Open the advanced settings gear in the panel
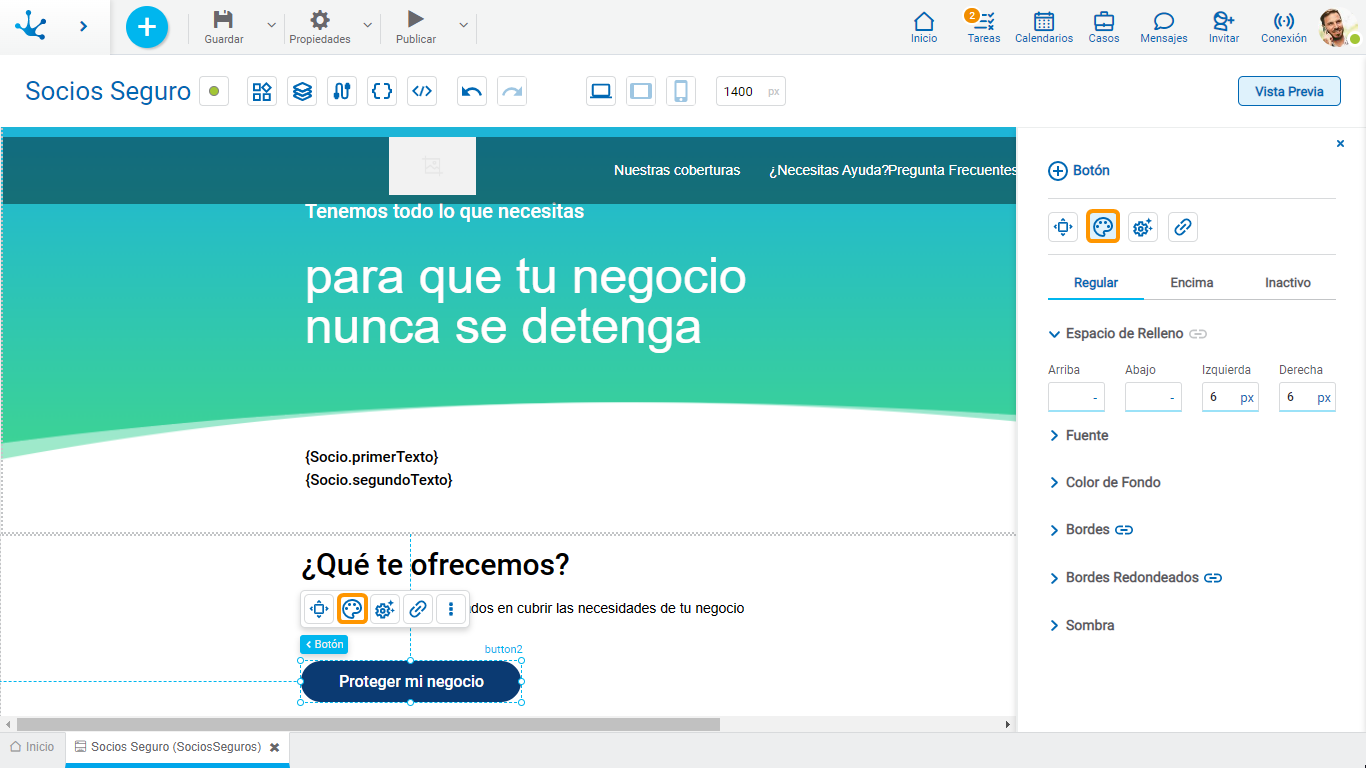1366x768 pixels. (1143, 227)
